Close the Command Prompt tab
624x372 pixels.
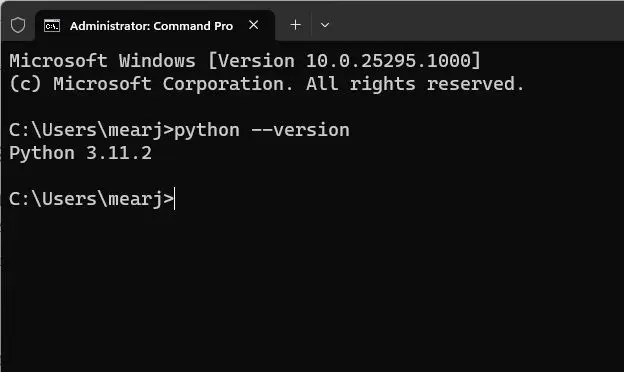(x=254, y=25)
